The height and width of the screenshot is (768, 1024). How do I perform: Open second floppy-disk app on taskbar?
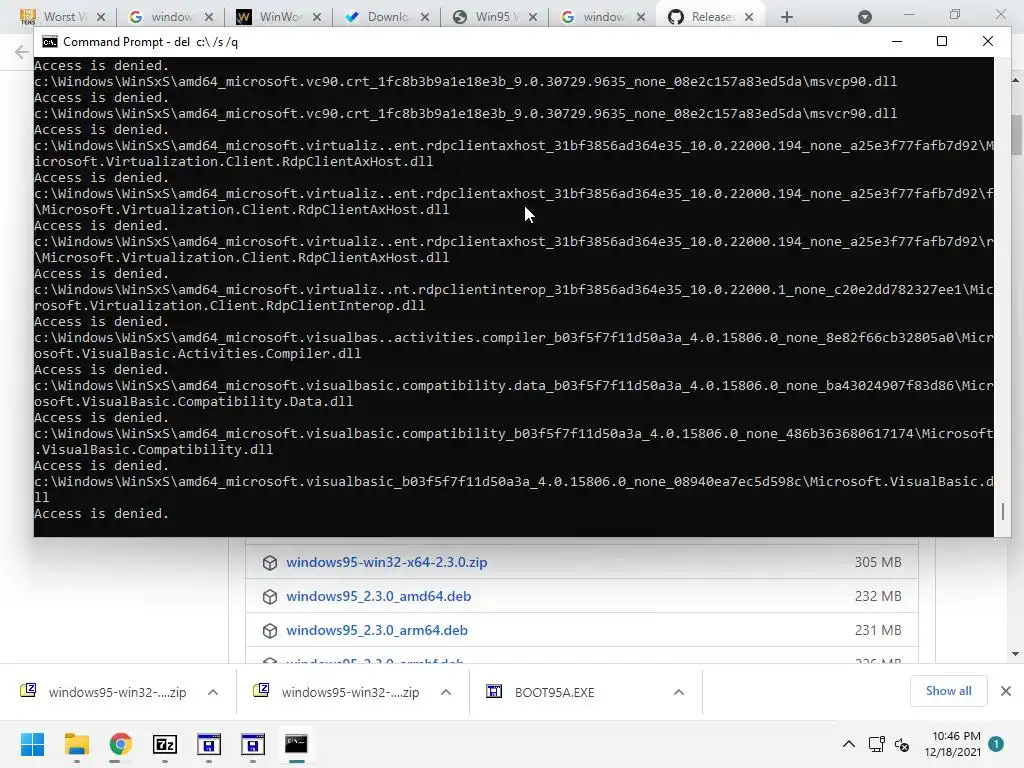click(253, 744)
